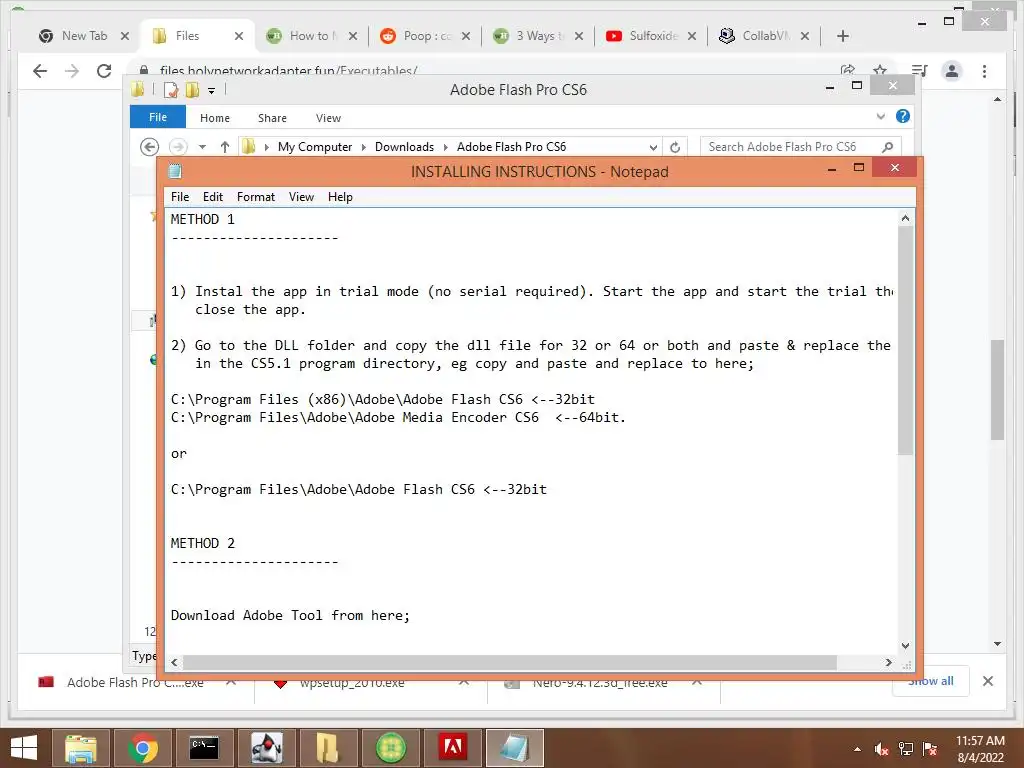Go back in Explorer navigation

click(x=150, y=147)
